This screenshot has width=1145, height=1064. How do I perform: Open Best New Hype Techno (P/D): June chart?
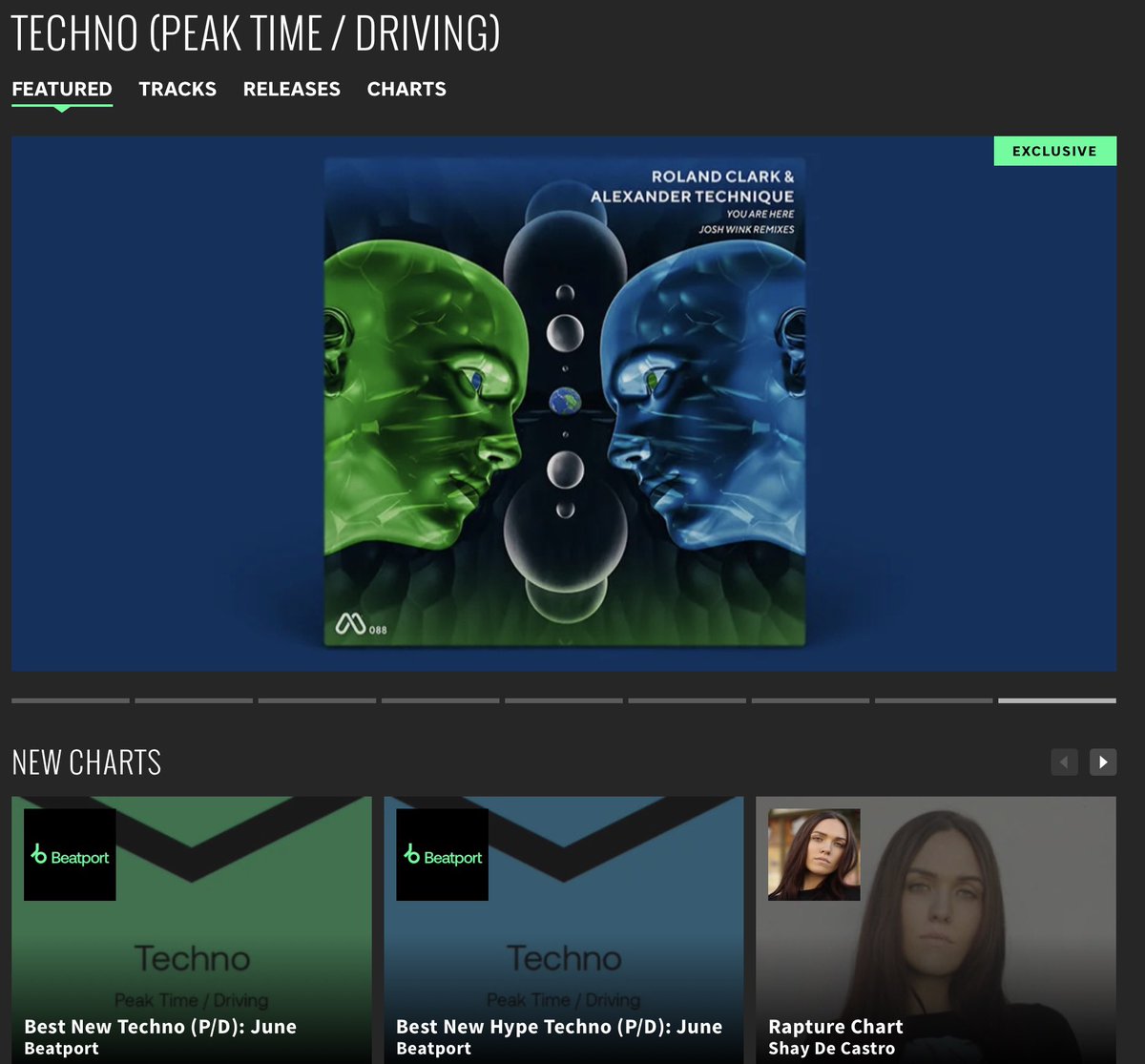point(559,1027)
